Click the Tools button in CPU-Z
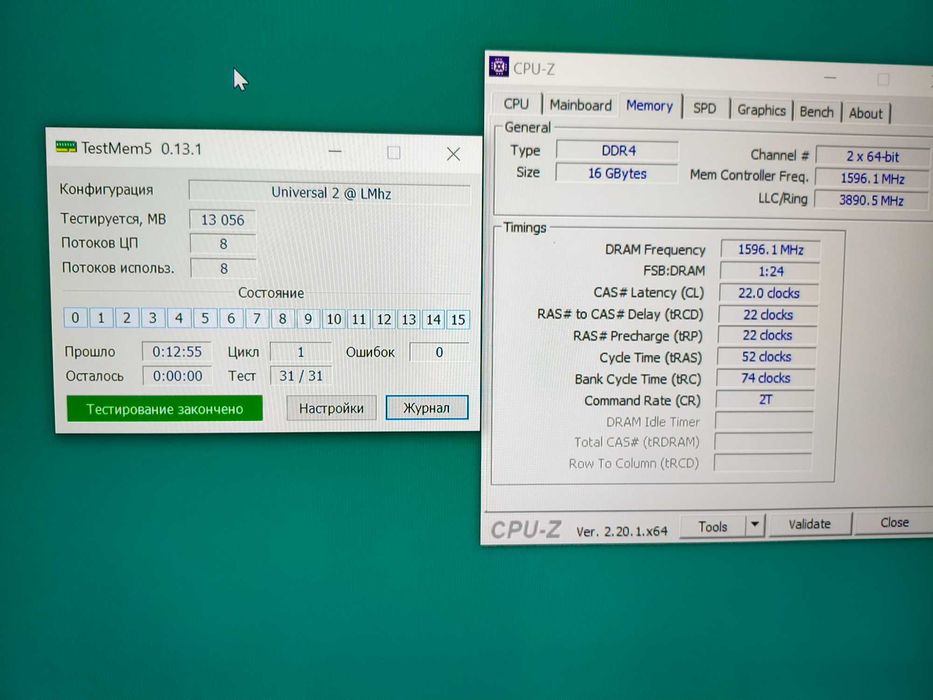This screenshot has width=933, height=700. click(712, 527)
